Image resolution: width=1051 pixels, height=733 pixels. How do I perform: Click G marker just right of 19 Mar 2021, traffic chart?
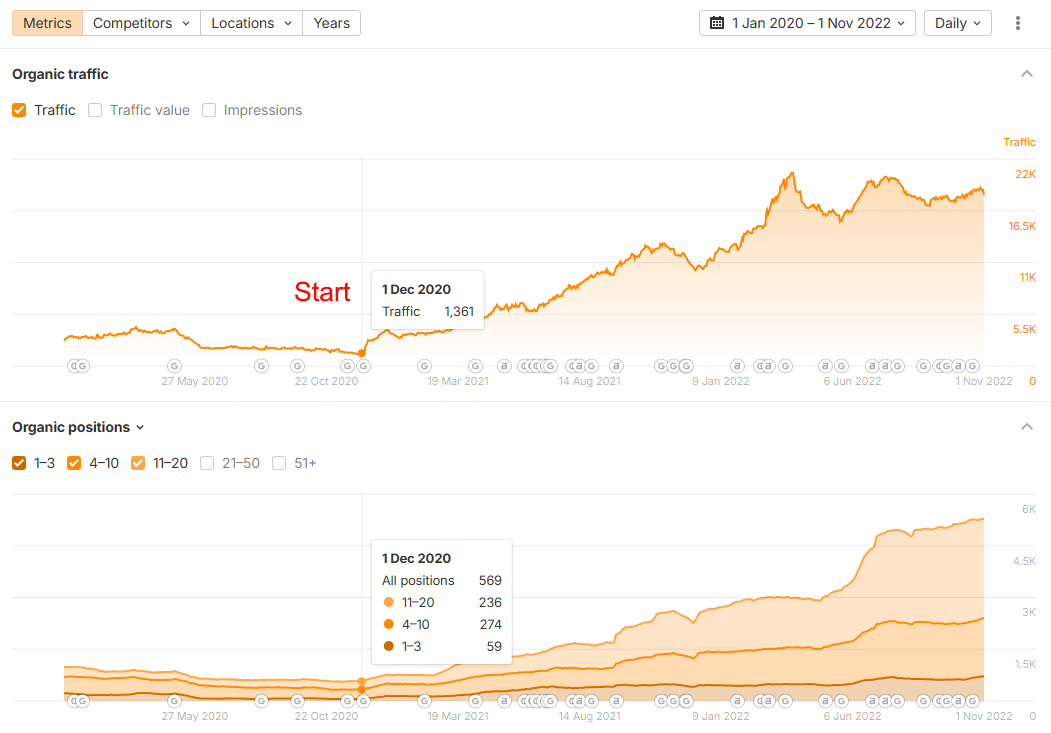[x=475, y=366]
